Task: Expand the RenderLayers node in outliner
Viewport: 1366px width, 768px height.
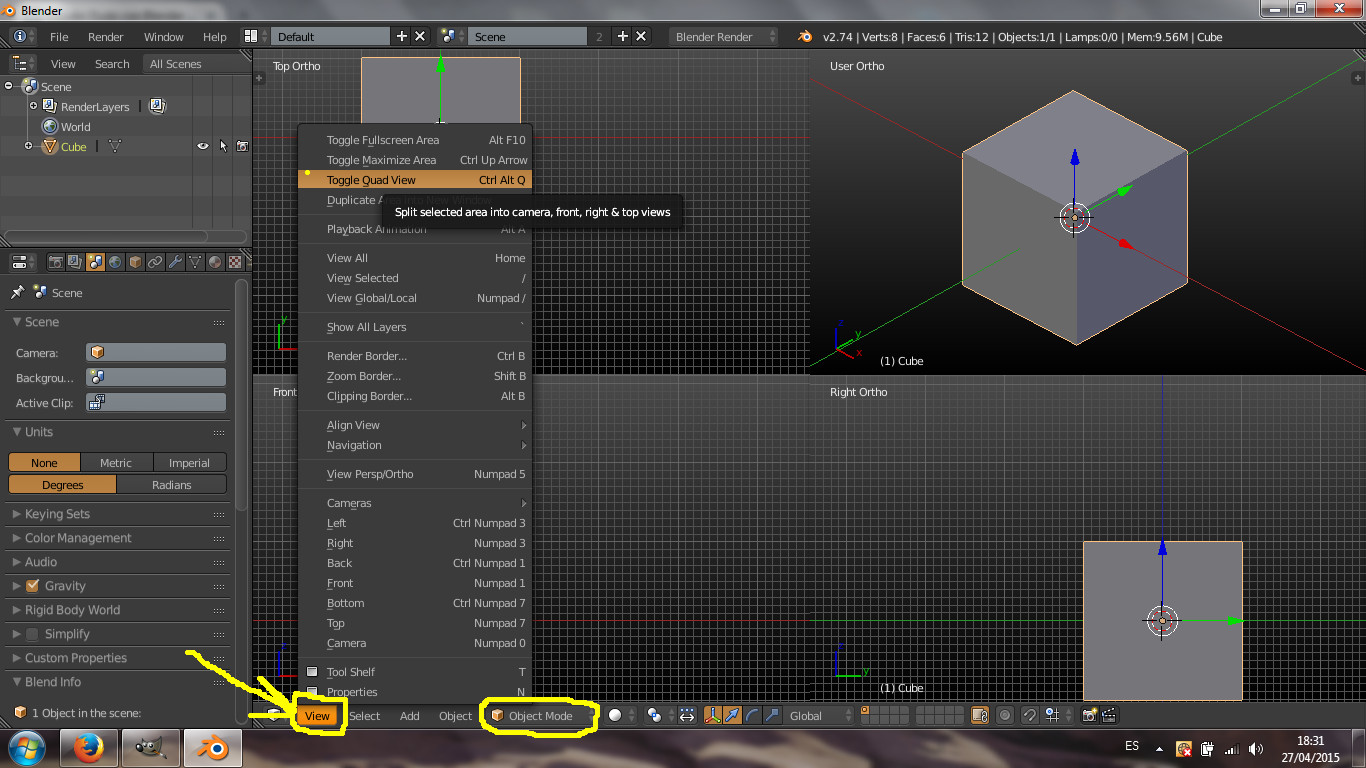Action: 33,106
